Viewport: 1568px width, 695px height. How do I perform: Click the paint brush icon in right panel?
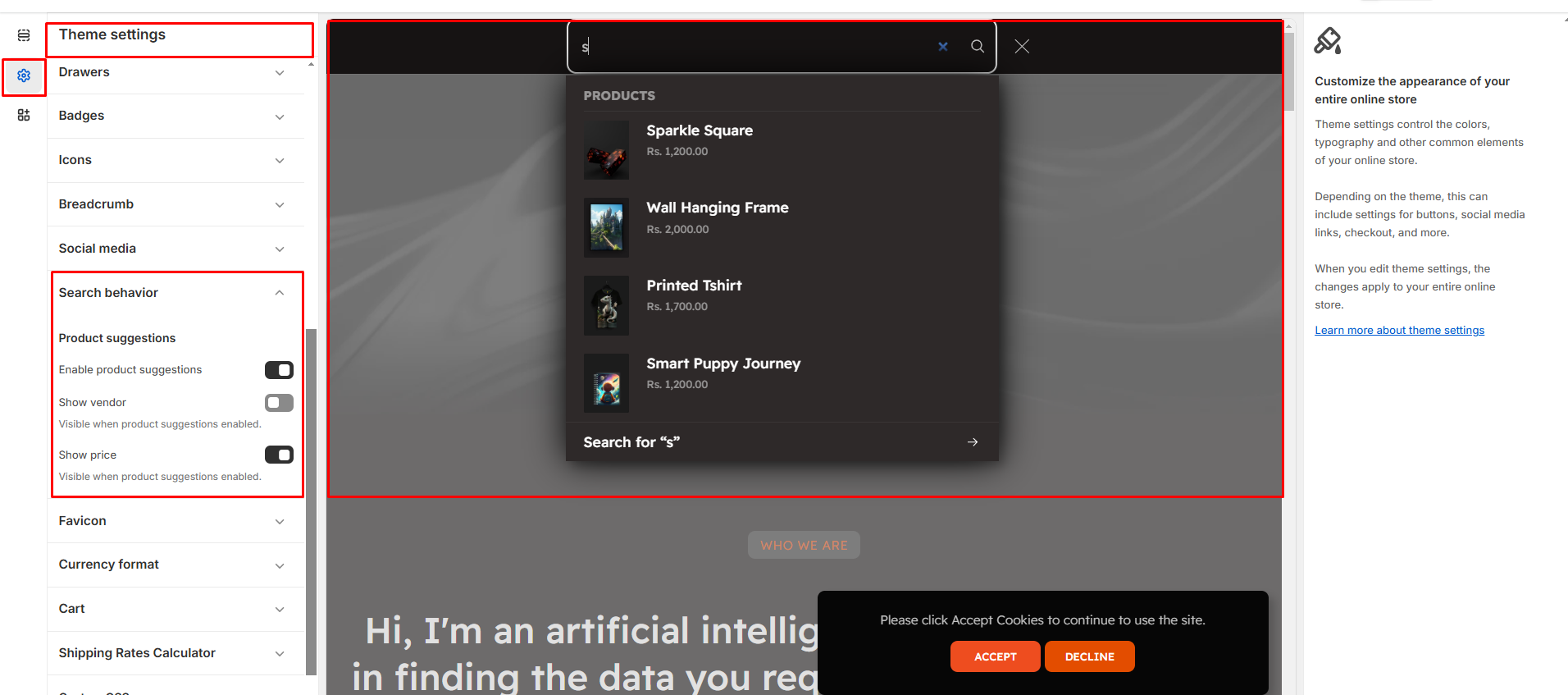pos(1328,40)
